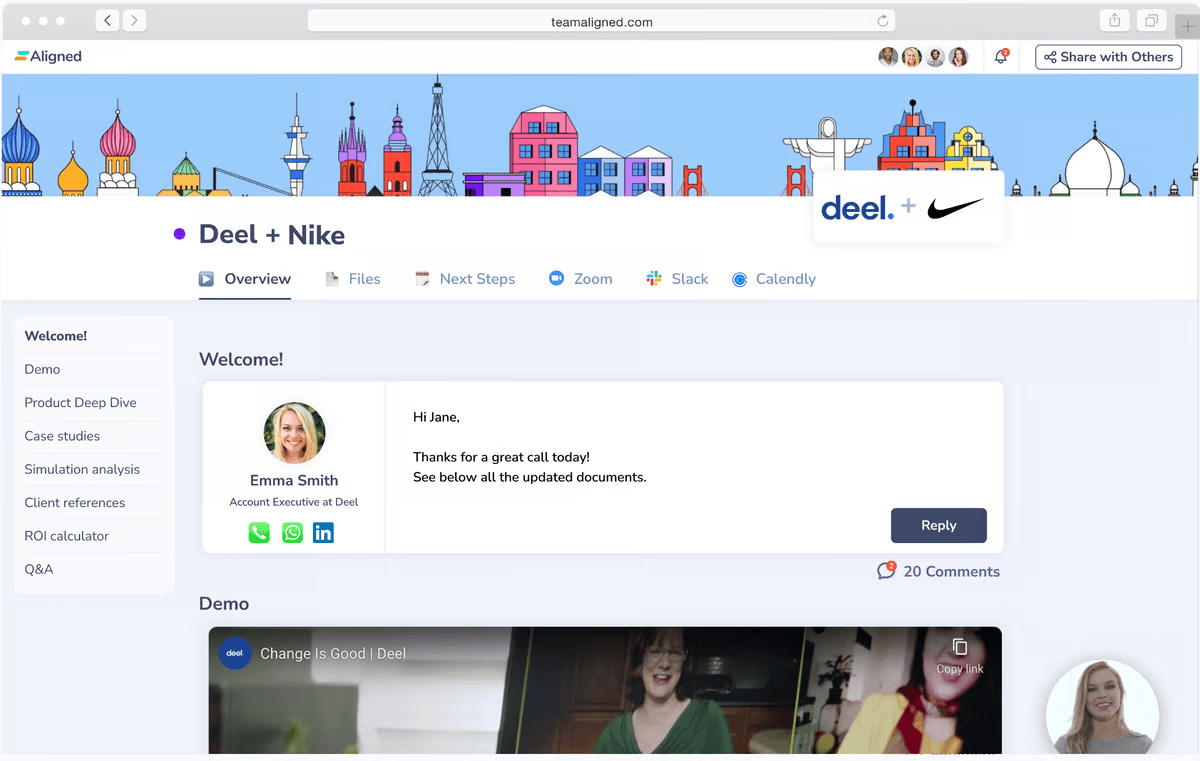
Task: Open the Slack tab
Action: pyautogui.click(x=677, y=279)
